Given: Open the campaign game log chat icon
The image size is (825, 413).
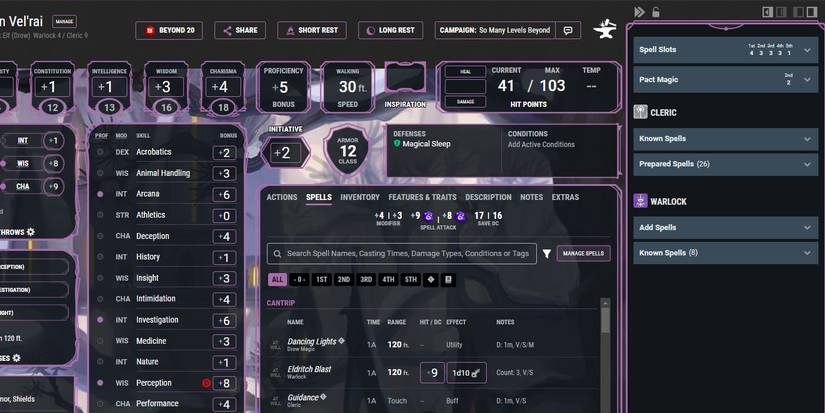Looking at the screenshot, I should [567, 31].
